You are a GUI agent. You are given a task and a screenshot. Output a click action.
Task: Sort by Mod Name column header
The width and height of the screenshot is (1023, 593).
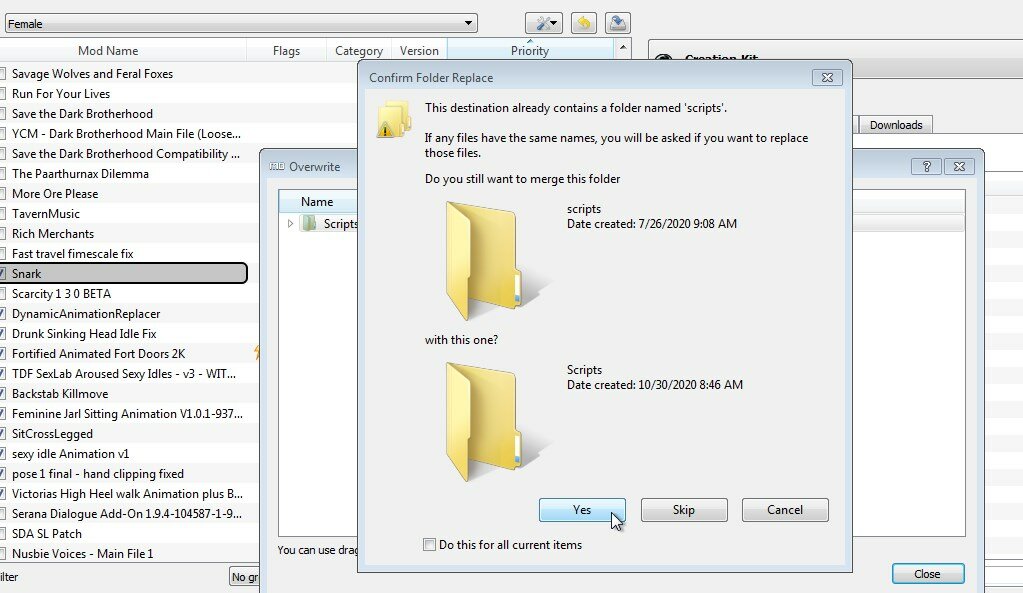pos(108,51)
